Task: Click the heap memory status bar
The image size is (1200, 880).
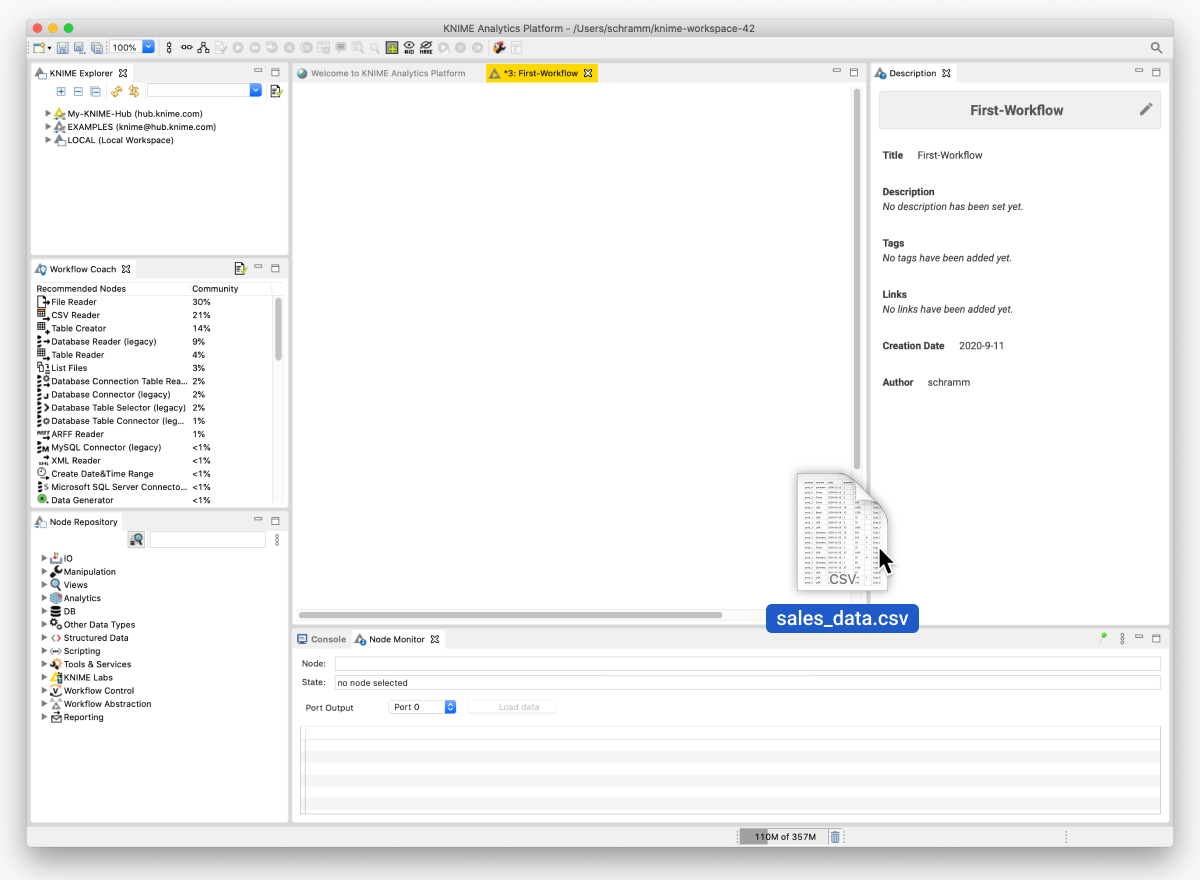Action: click(782, 837)
